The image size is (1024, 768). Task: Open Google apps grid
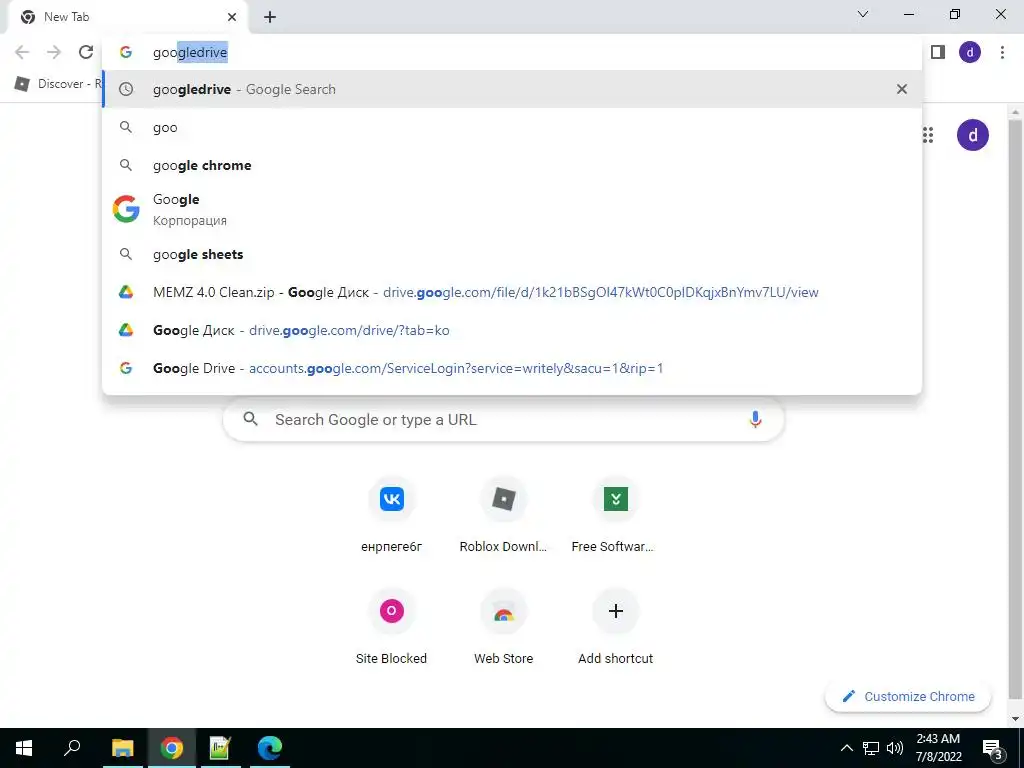pos(928,135)
